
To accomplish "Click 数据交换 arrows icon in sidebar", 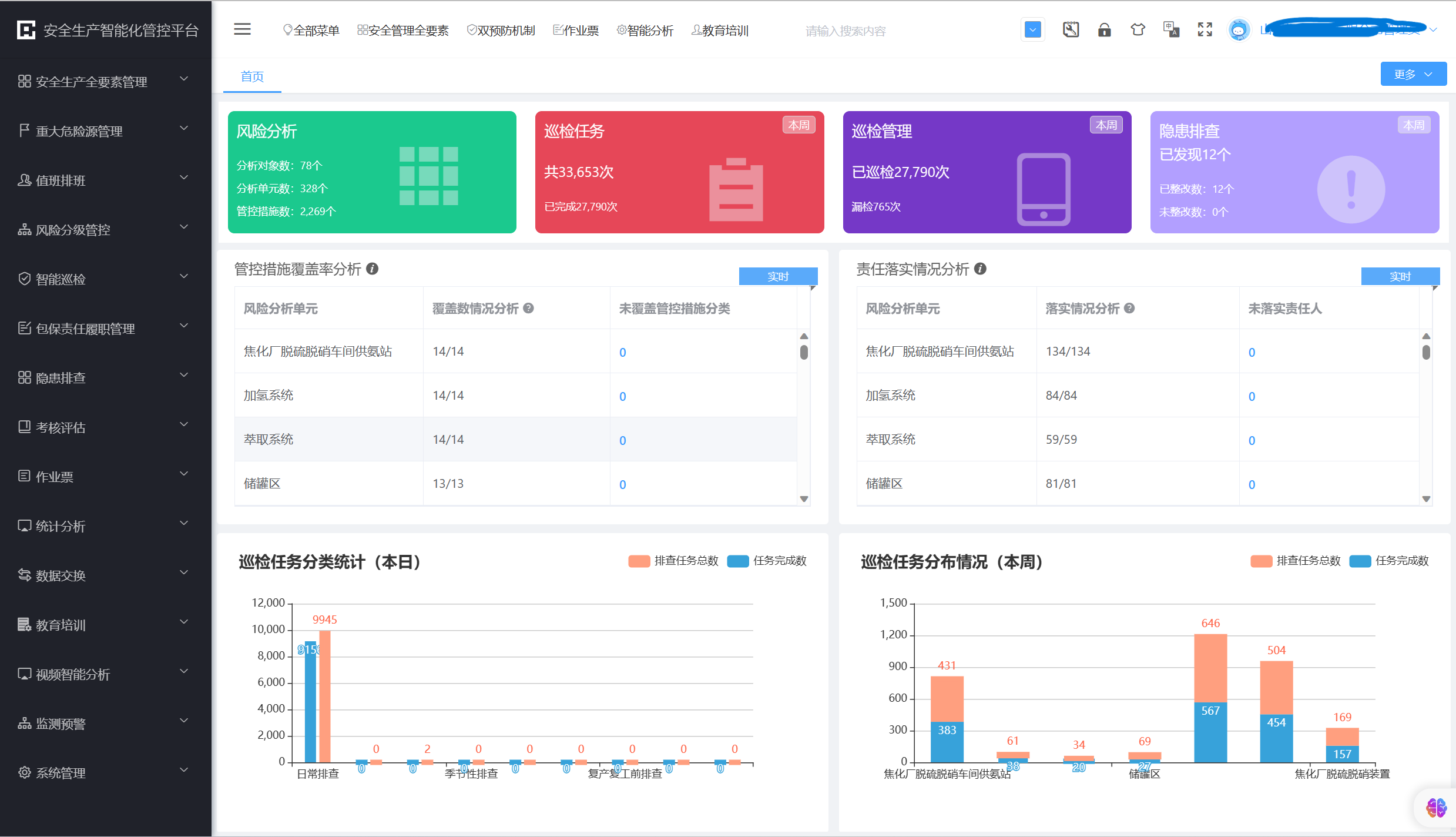I will coord(24,575).
